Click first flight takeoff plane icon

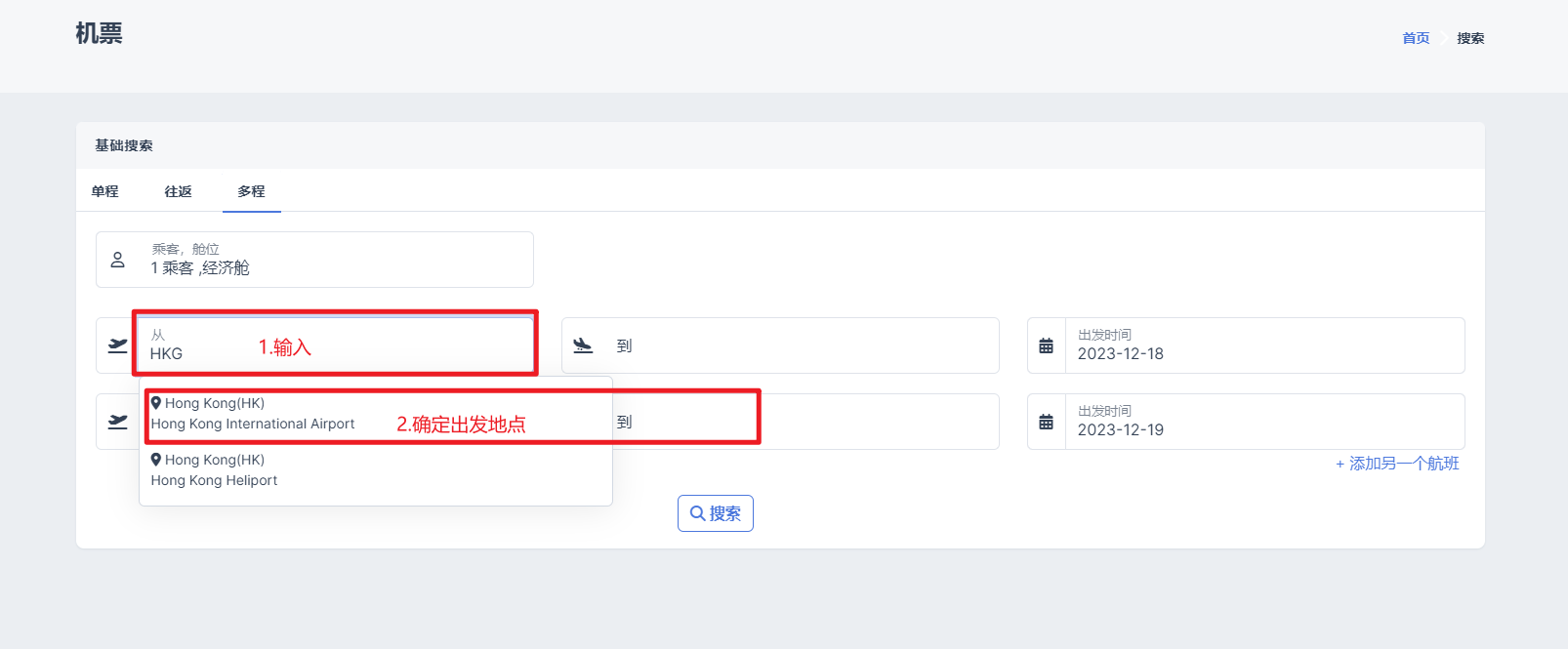(x=117, y=345)
